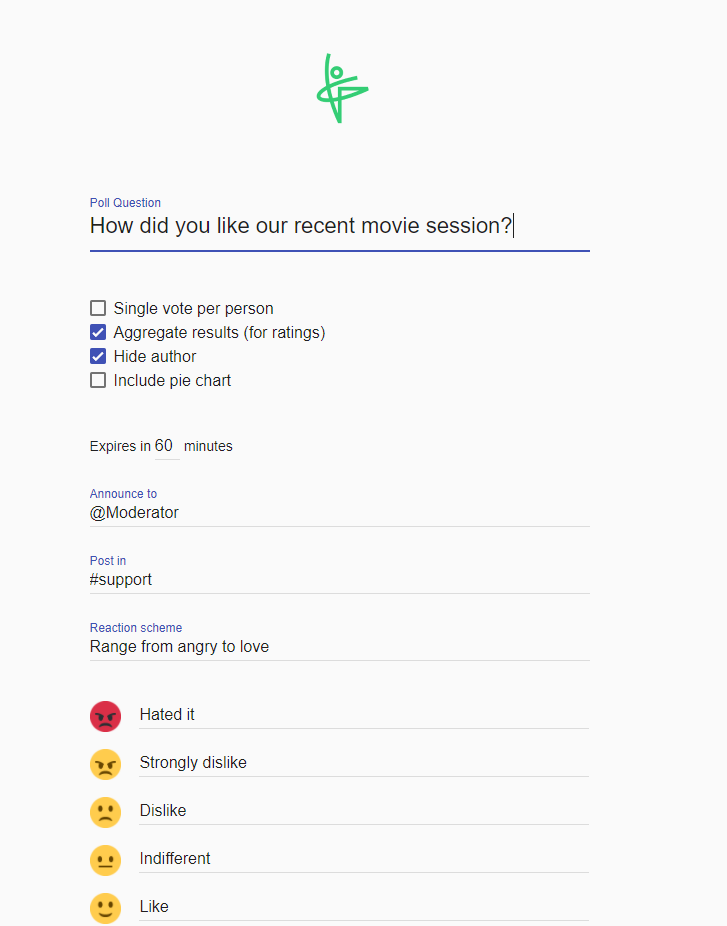
Task: Enable Single vote per person checkbox
Action: (98, 308)
